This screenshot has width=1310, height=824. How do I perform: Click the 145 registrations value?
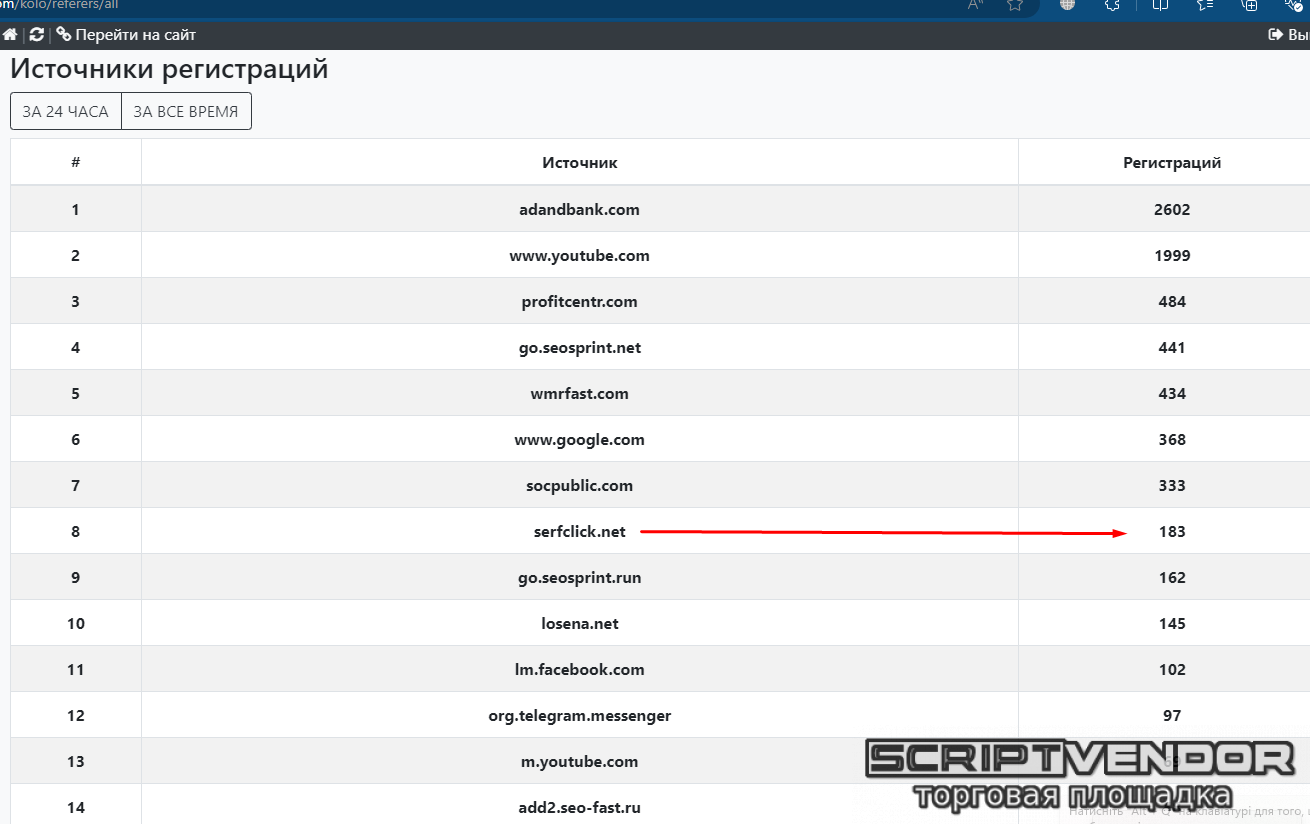coord(1172,624)
